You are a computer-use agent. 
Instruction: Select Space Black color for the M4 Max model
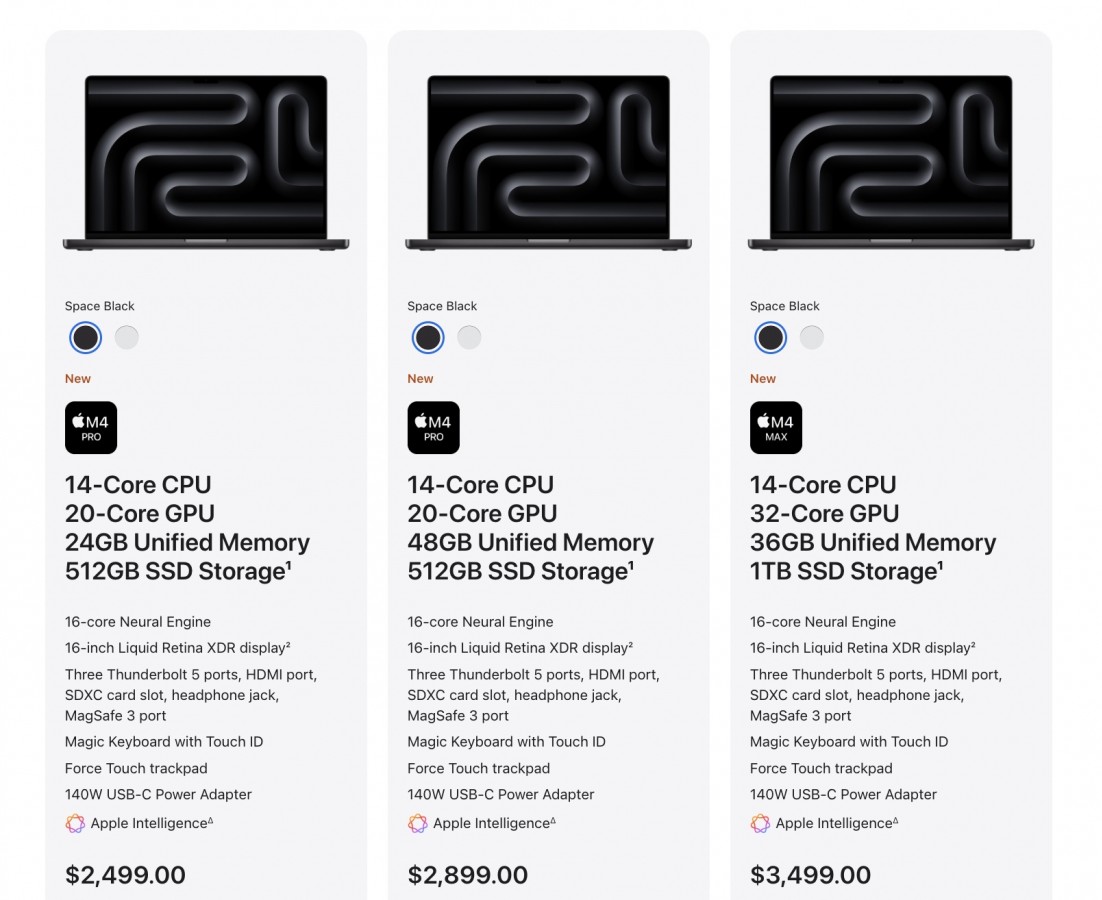tap(771, 338)
